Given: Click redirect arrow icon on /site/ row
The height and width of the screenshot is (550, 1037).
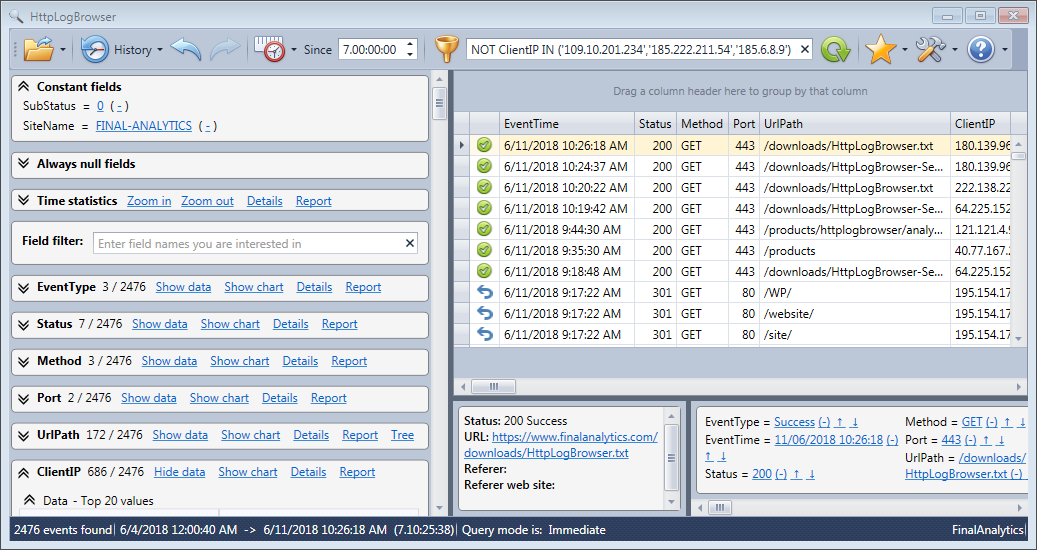Looking at the screenshot, I should [x=484, y=334].
